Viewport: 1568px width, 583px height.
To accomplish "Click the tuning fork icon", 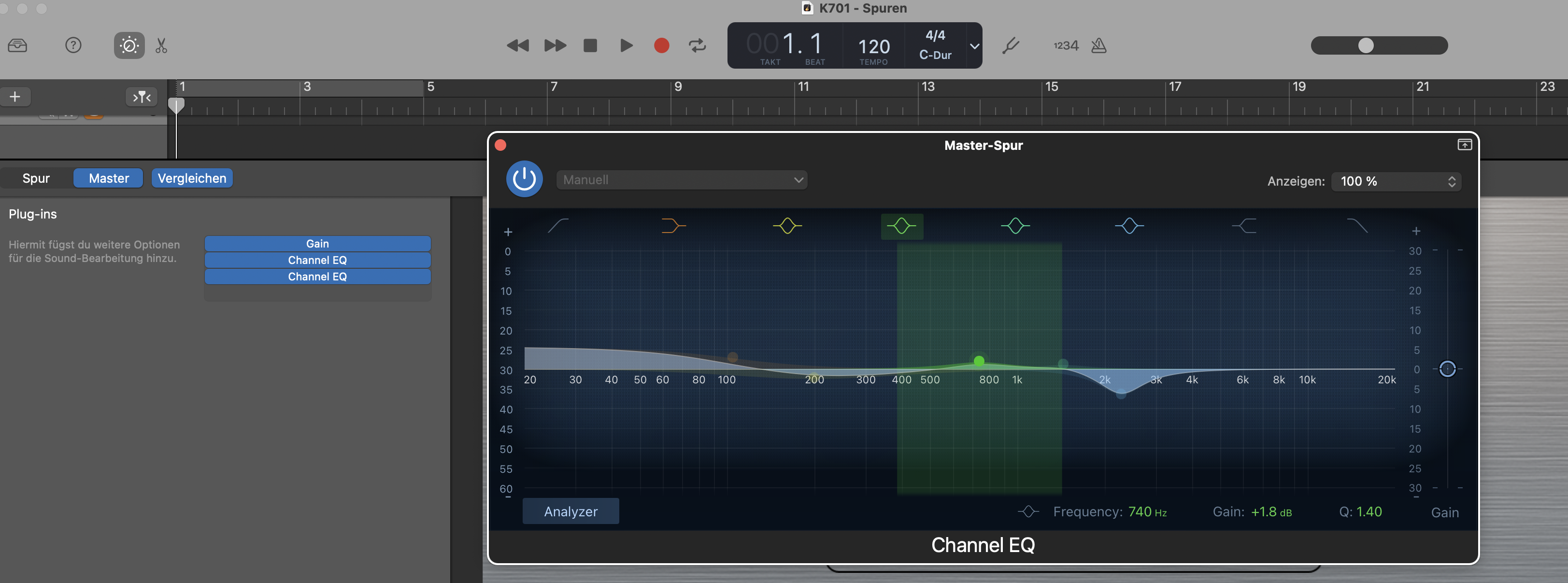I will coord(1011,45).
